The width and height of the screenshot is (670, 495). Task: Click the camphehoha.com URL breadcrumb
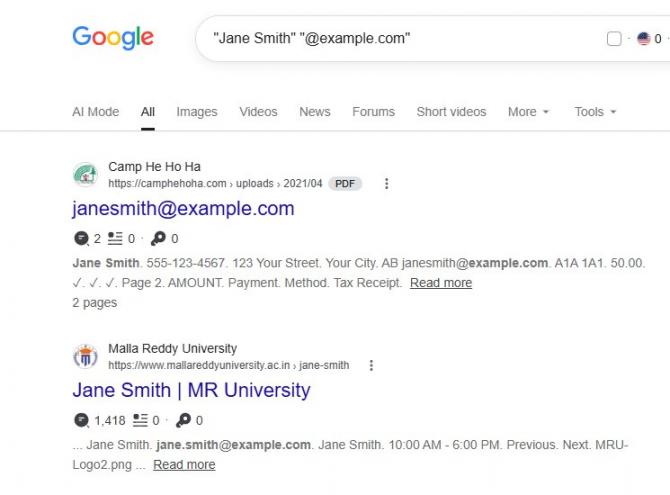click(x=215, y=183)
